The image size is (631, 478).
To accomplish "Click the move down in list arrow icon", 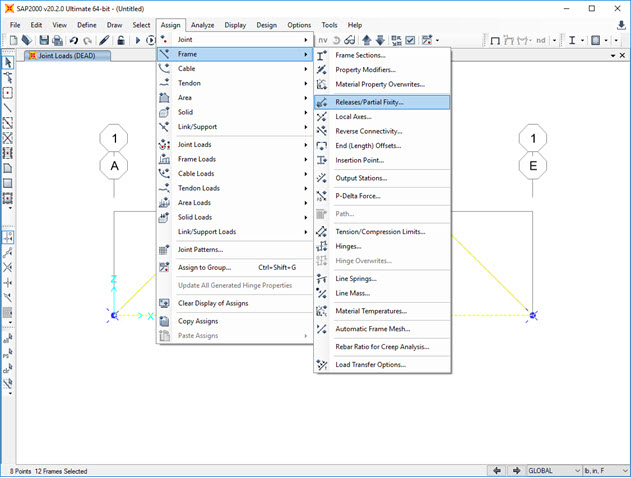I will pos(380,40).
